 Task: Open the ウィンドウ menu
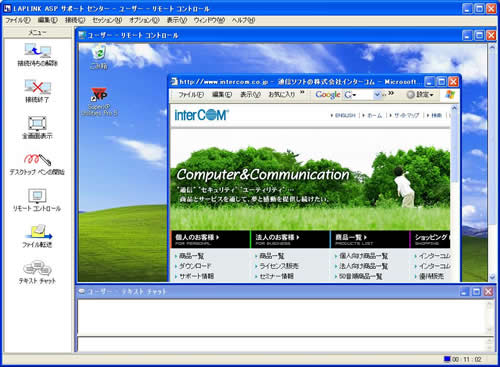coord(209,20)
